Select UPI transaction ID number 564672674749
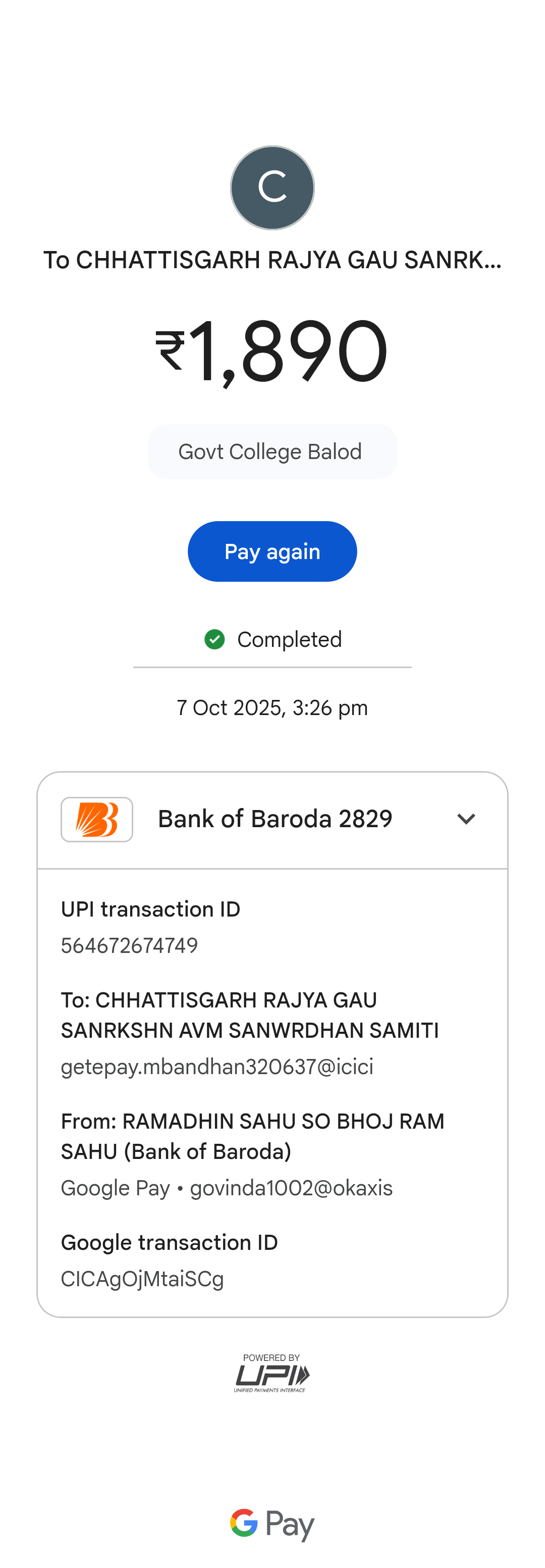 click(x=130, y=945)
